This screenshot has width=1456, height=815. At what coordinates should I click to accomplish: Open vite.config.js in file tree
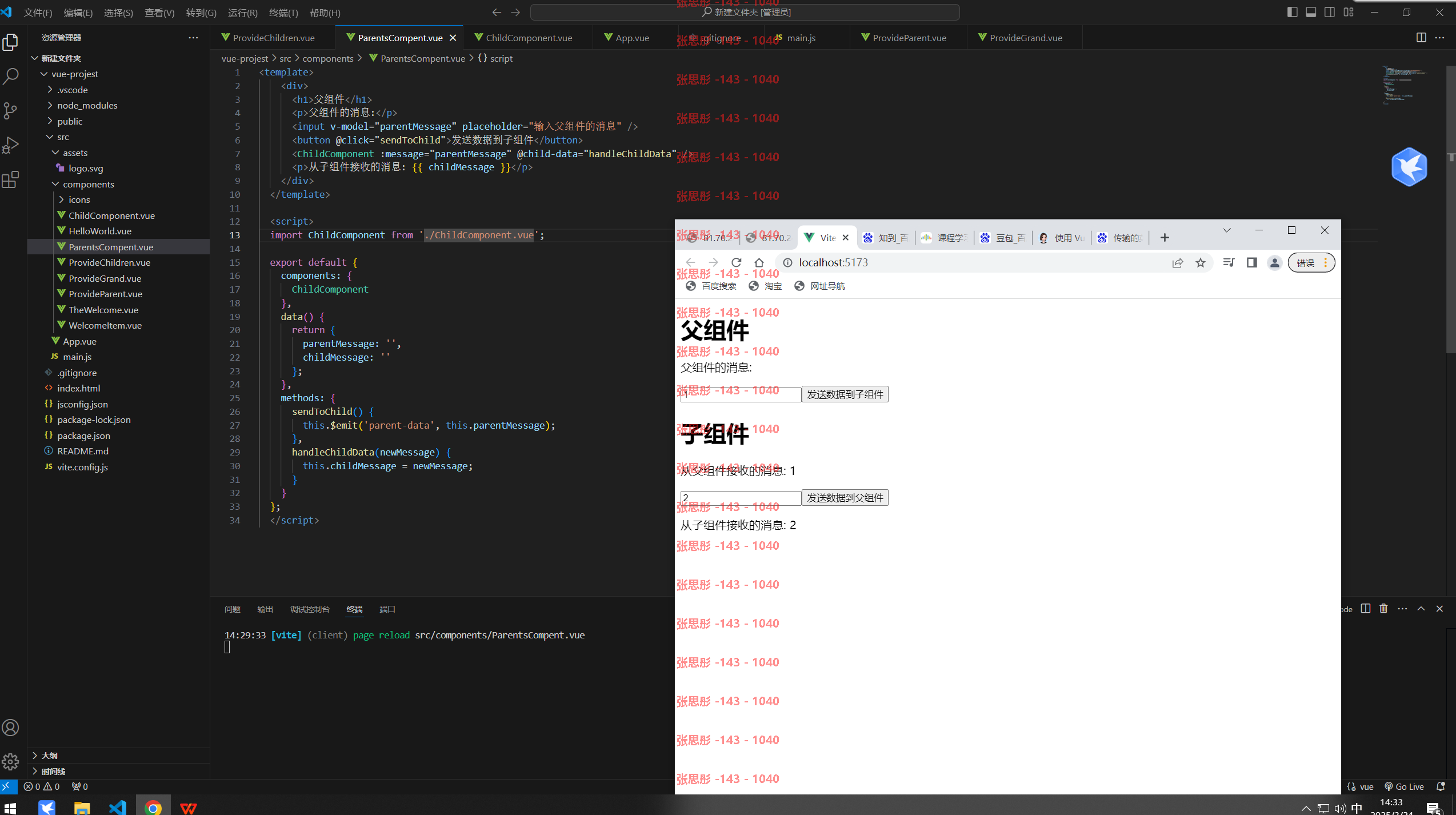82,467
